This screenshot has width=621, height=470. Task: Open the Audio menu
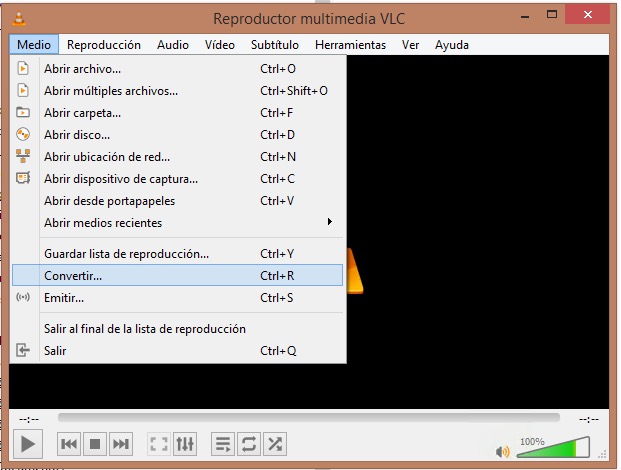coord(173,45)
